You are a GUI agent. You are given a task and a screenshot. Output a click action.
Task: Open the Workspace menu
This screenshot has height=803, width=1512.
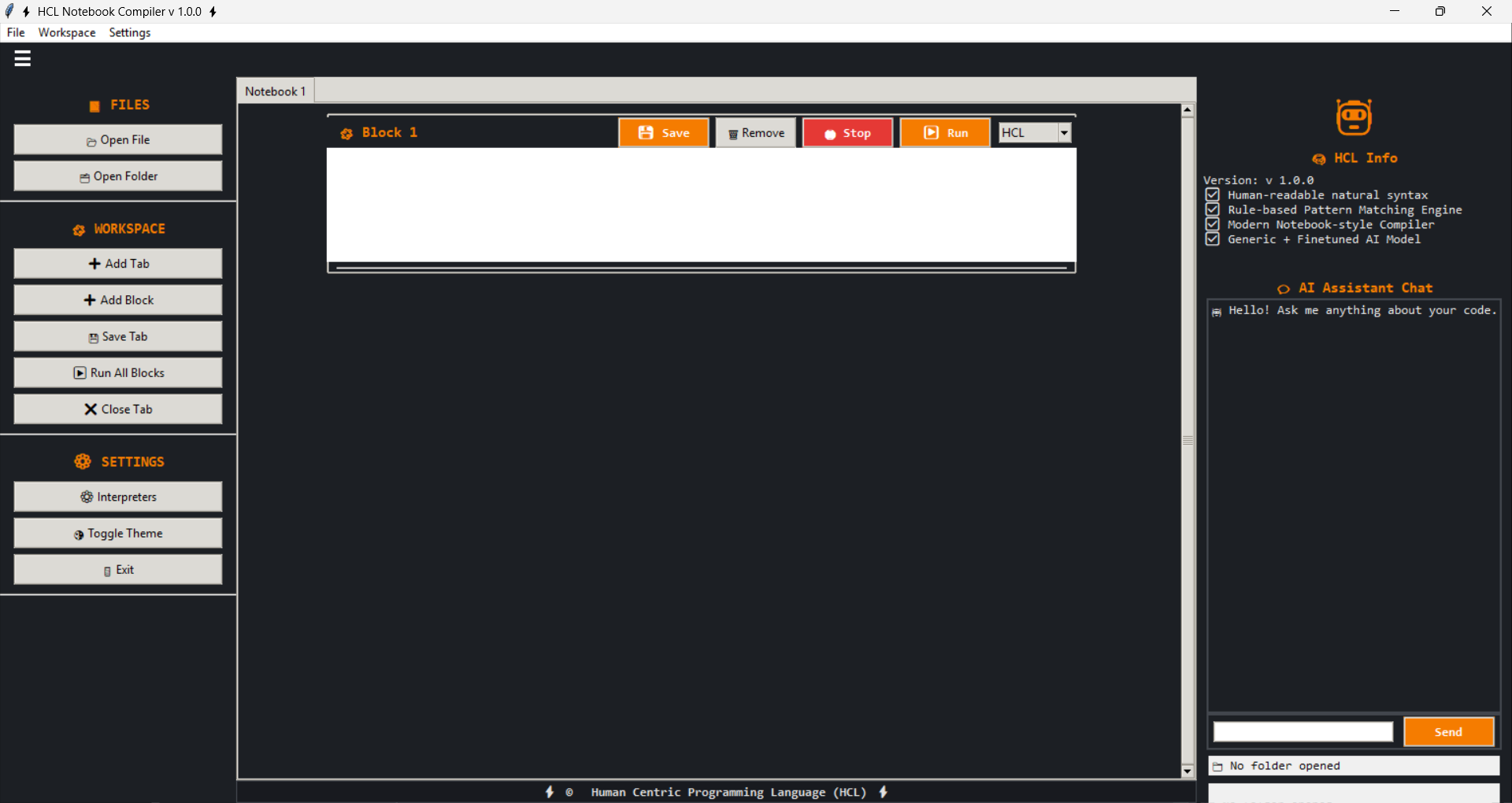click(x=66, y=32)
